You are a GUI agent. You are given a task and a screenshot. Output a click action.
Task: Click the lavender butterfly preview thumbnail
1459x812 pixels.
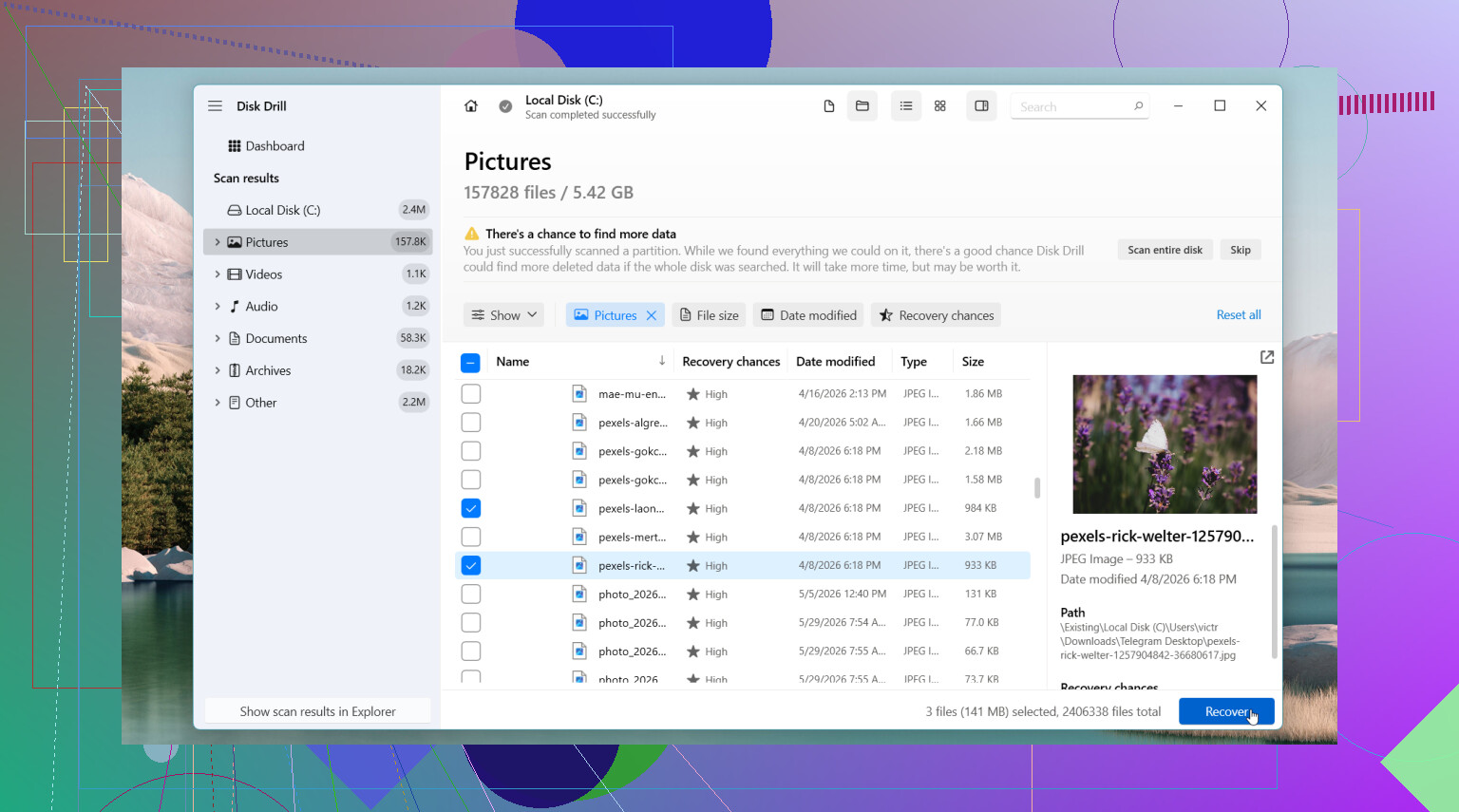point(1165,444)
